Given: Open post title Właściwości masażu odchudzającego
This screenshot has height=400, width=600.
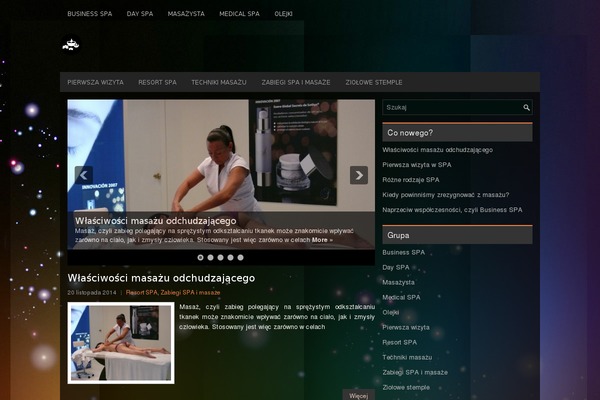Looking at the screenshot, I should [161, 278].
